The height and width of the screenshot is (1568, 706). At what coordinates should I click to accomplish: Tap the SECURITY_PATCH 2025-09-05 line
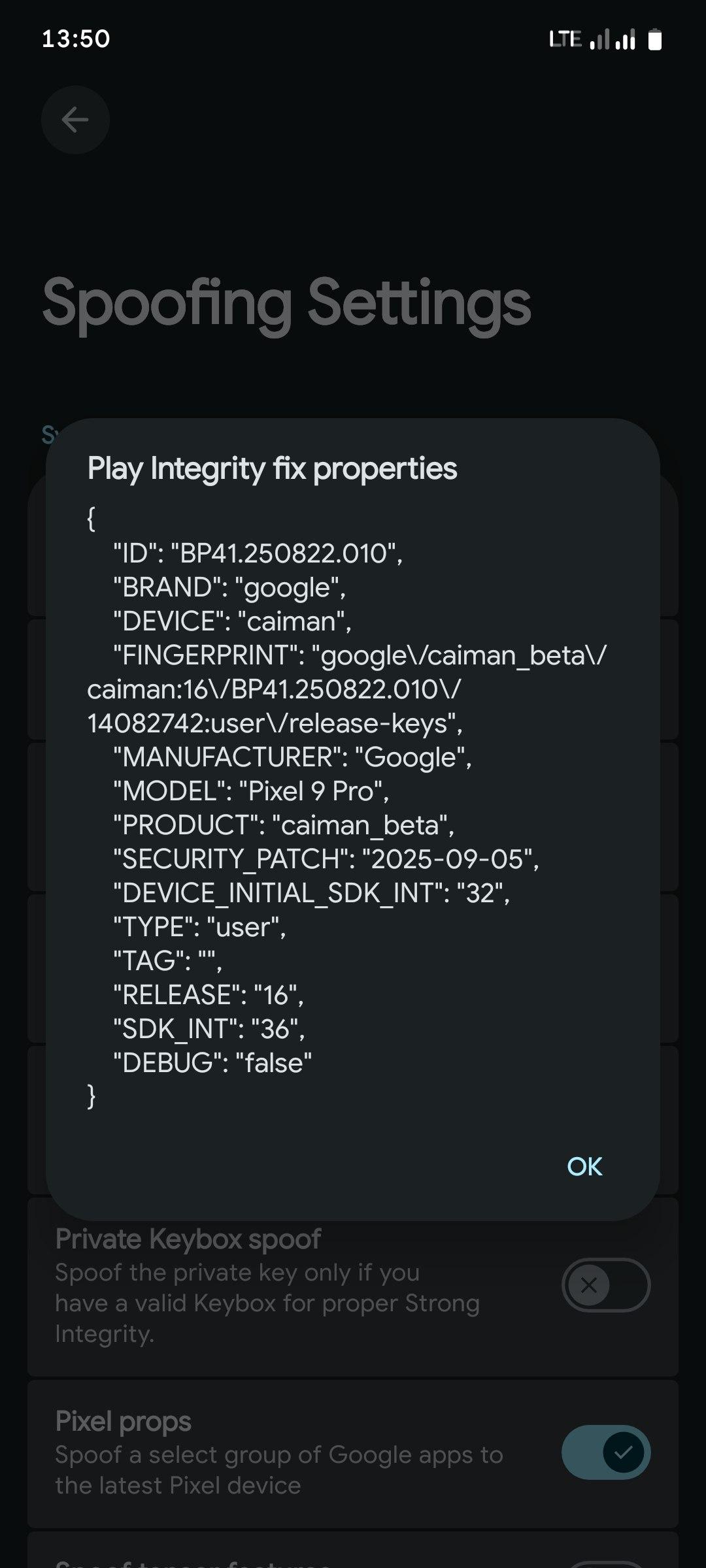coord(326,859)
